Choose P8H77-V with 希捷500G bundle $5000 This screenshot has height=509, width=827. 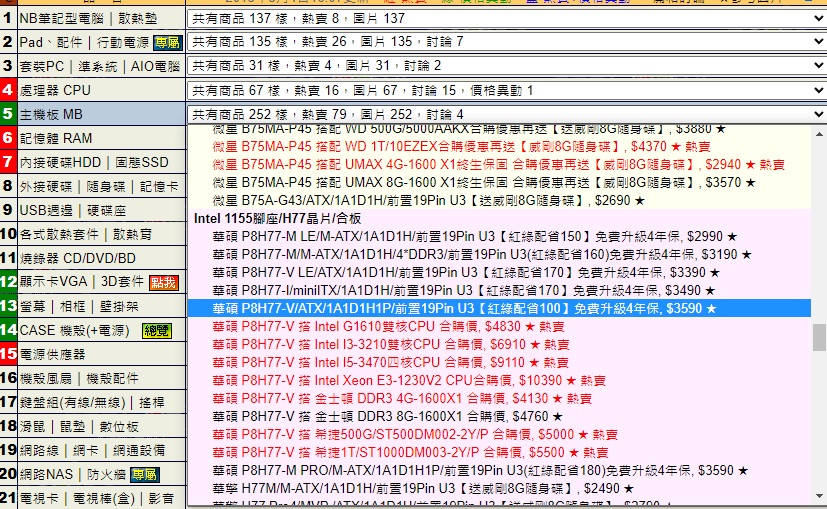tap(499, 435)
